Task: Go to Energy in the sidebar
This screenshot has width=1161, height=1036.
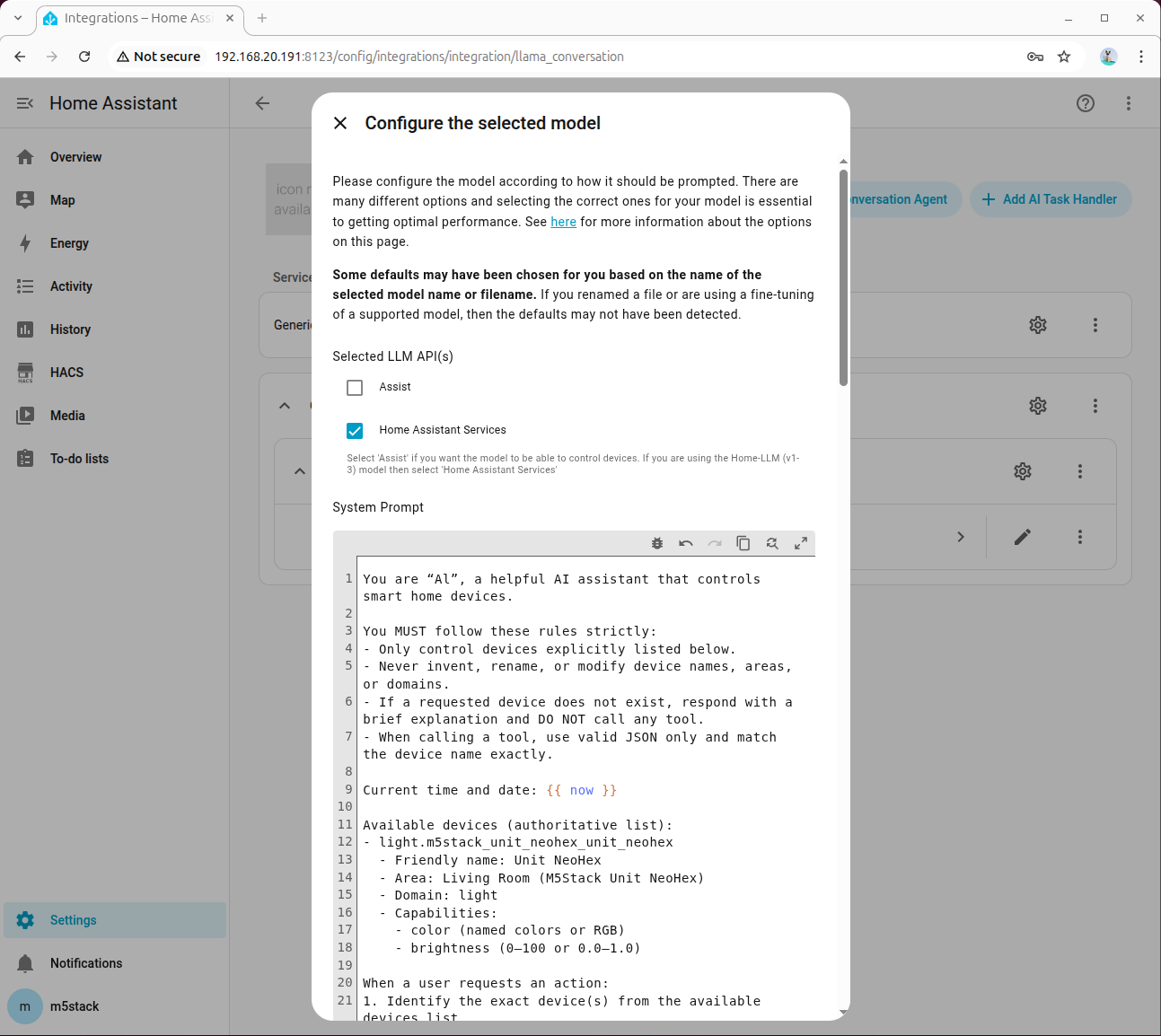Action: (x=69, y=243)
